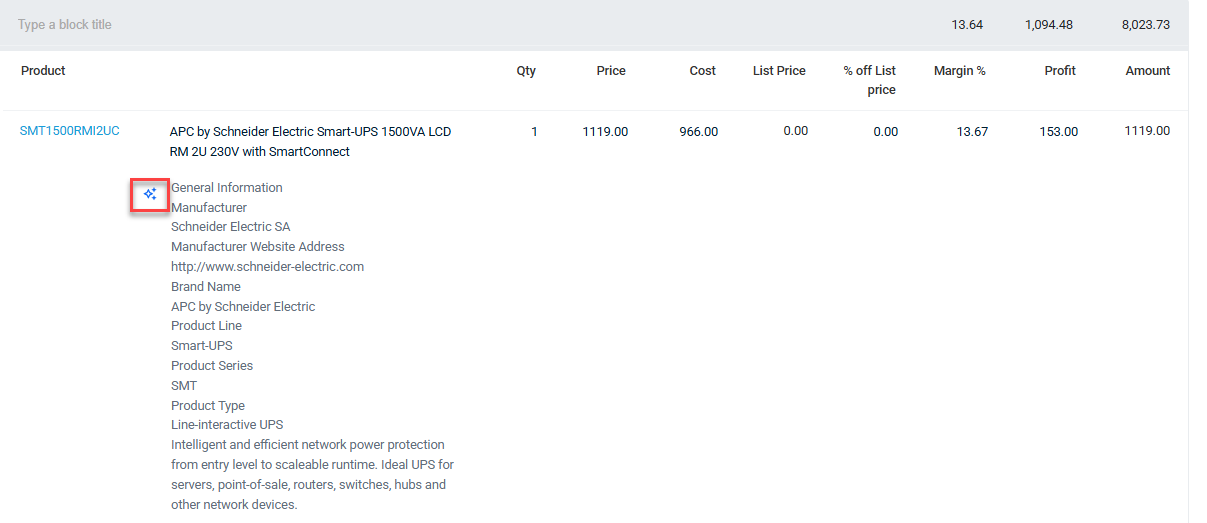Click the cost value 966.00
This screenshot has height=523, width=1207.
pyautogui.click(x=698, y=132)
